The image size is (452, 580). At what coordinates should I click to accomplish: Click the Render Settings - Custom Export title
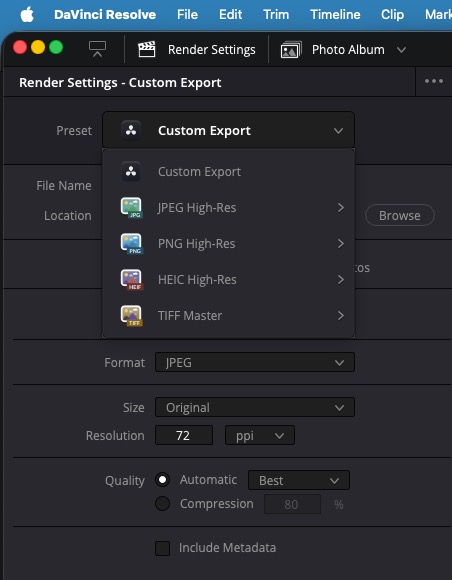click(x=120, y=82)
